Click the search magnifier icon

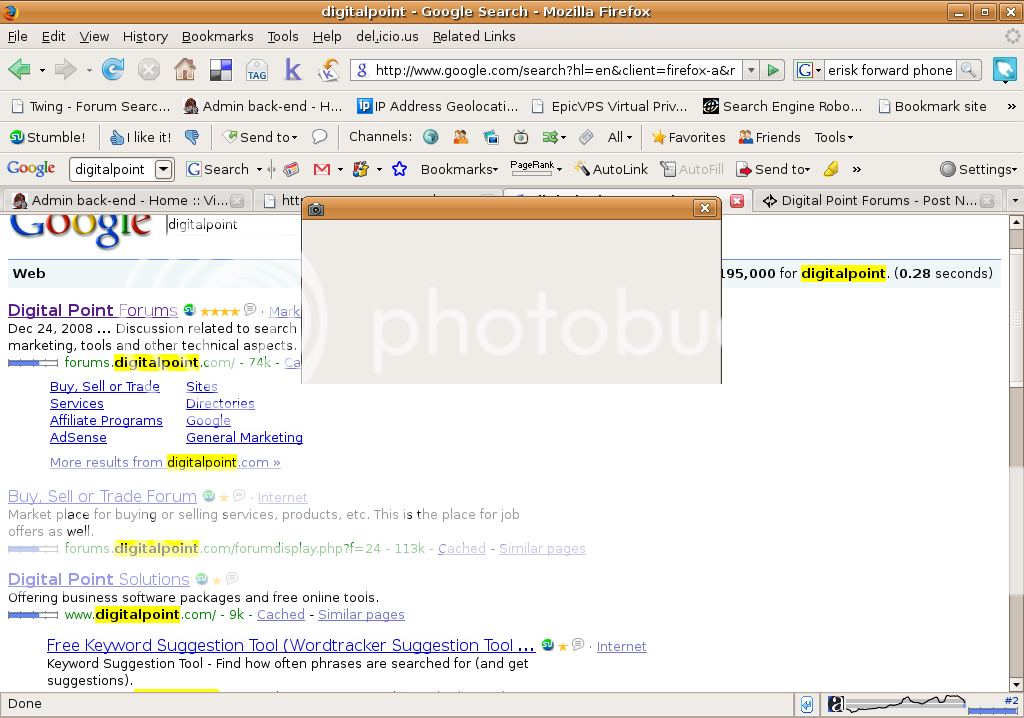coord(969,70)
